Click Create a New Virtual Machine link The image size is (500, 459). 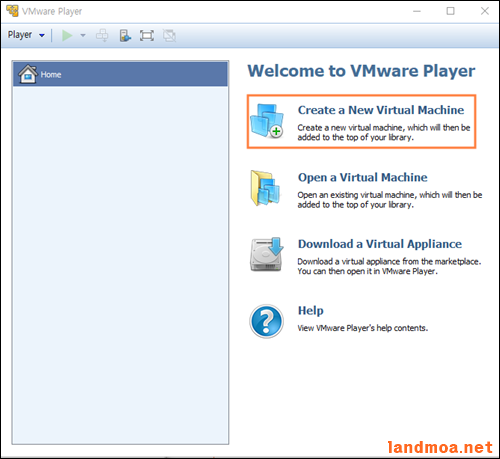click(381, 110)
